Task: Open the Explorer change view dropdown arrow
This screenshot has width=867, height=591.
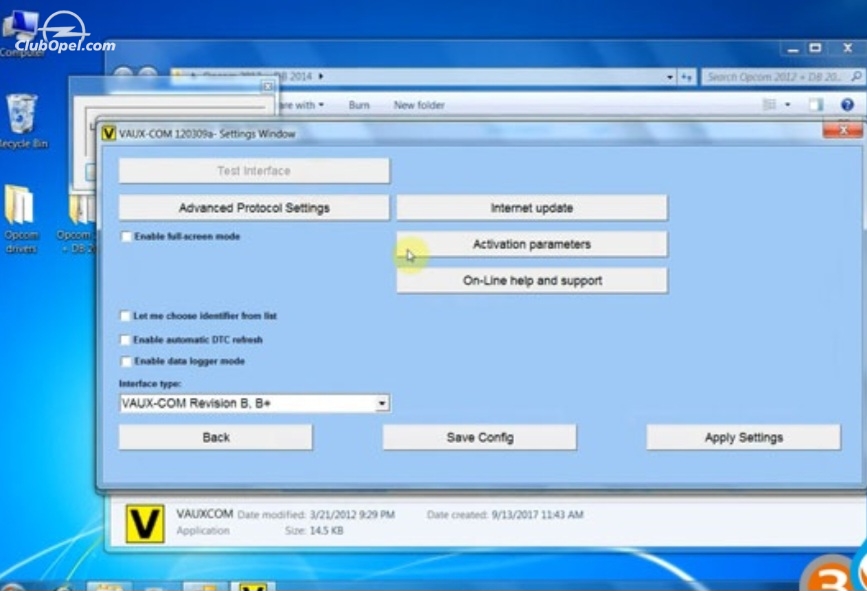Action: (x=787, y=104)
